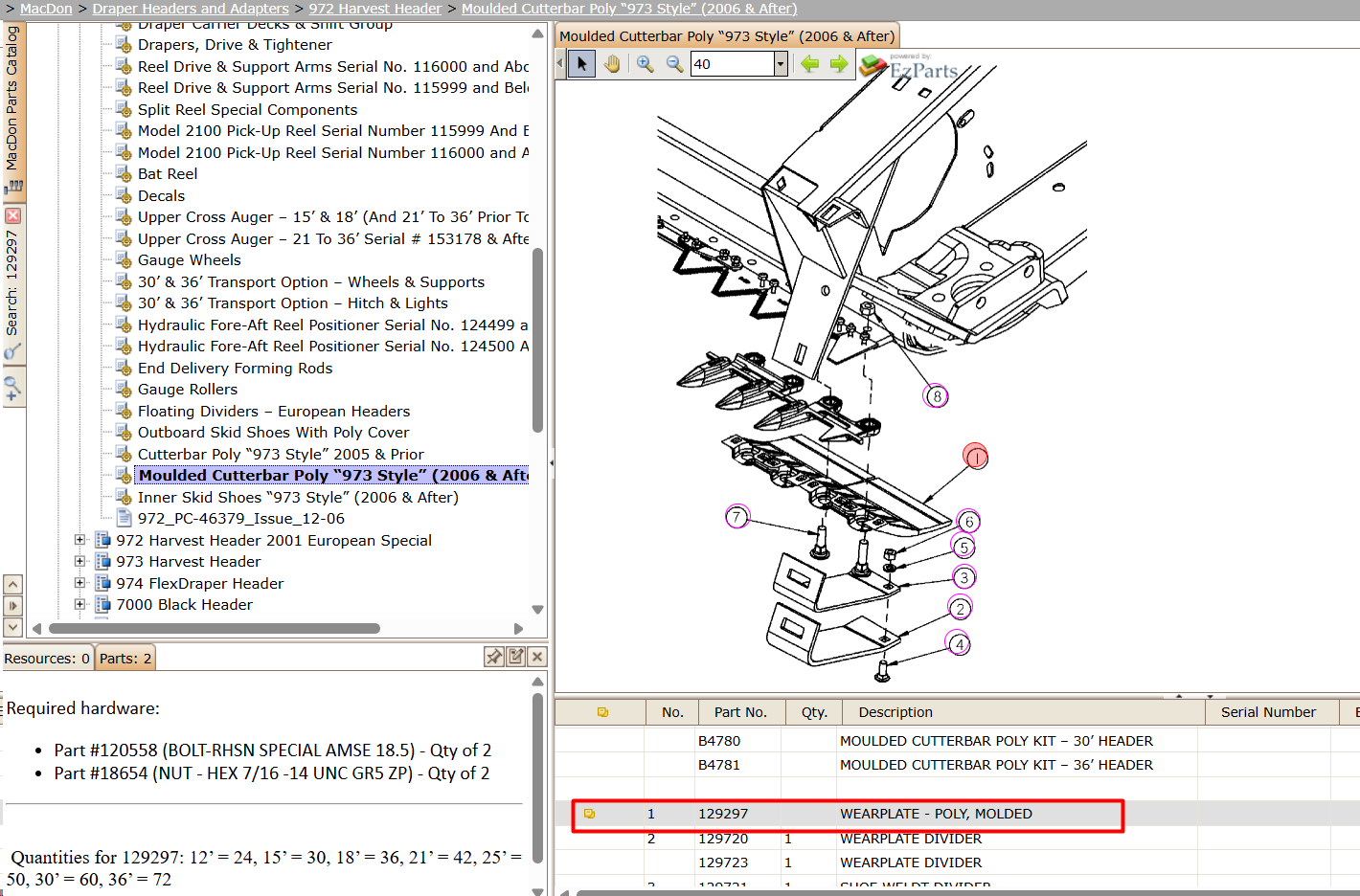Open Floating Dividers – European Headers item

coord(274,412)
